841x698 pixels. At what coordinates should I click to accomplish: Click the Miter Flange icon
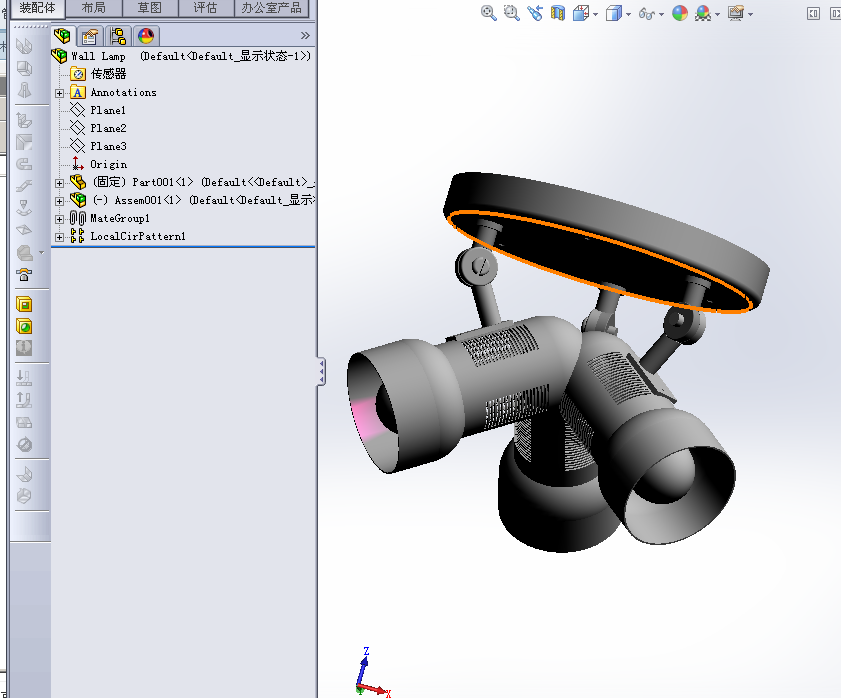pyautogui.click(x=24, y=142)
